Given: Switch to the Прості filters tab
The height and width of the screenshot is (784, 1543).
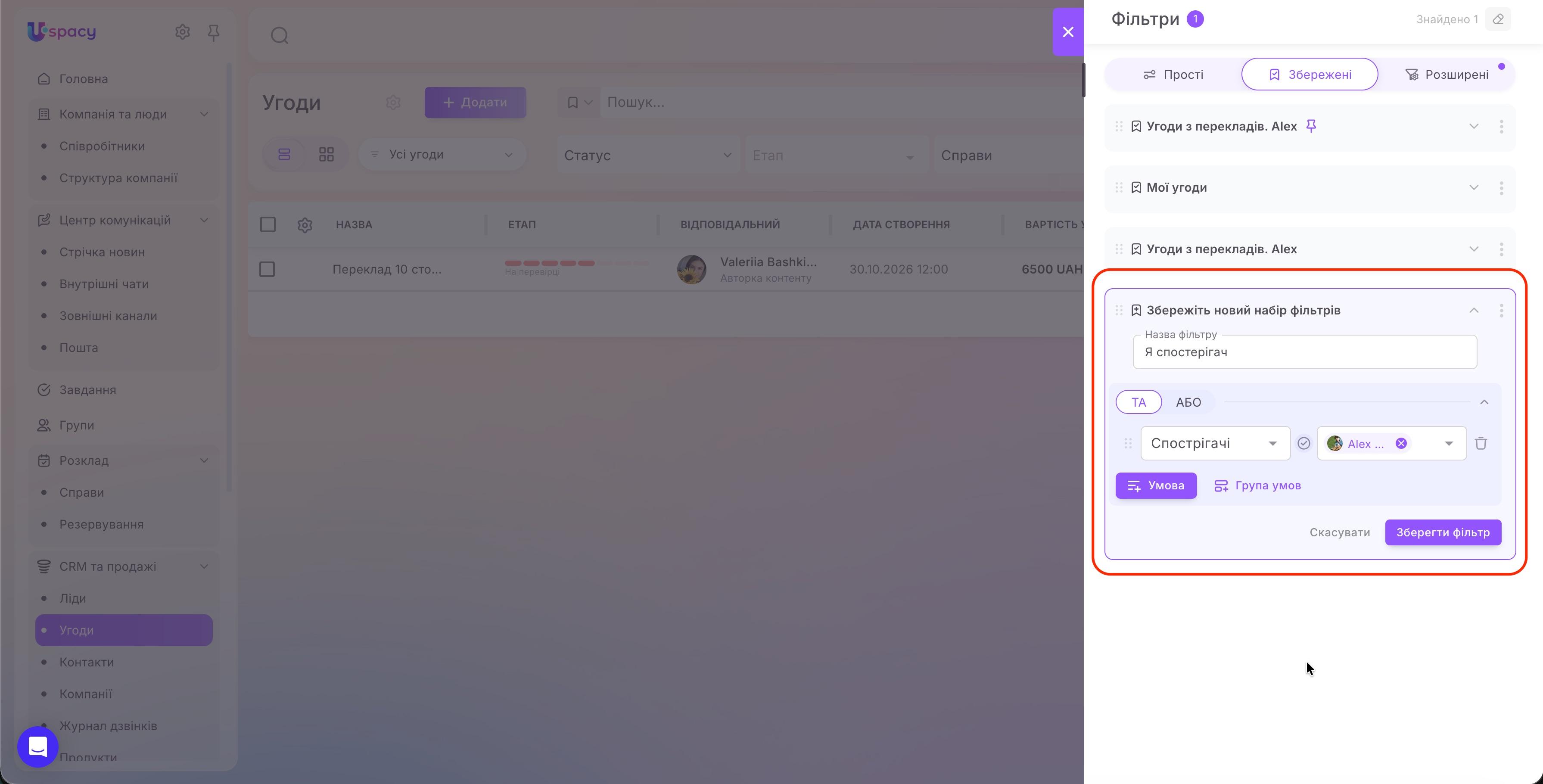Looking at the screenshot, I should (x=1173, y=74).
